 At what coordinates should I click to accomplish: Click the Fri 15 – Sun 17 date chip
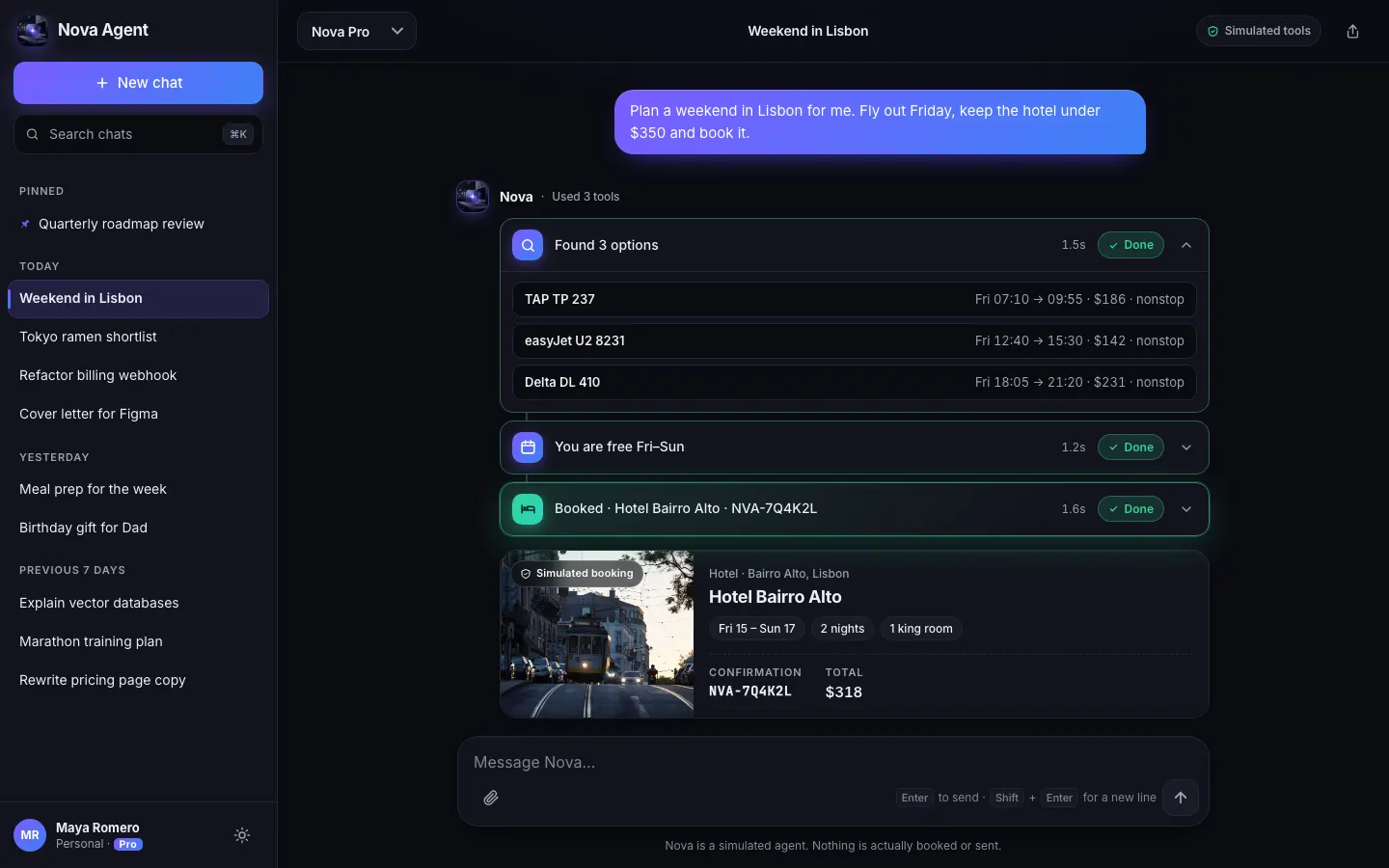coord(757,629)
